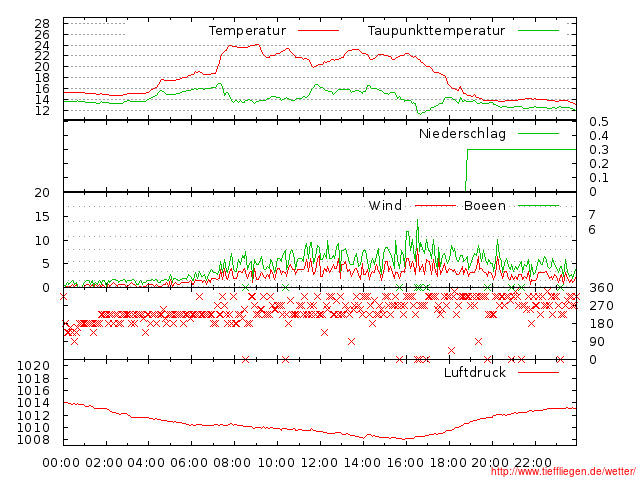Click the 10 wind speed axis value
The width and height of the screenshot is (640, 480).
(x=42, y=240)
